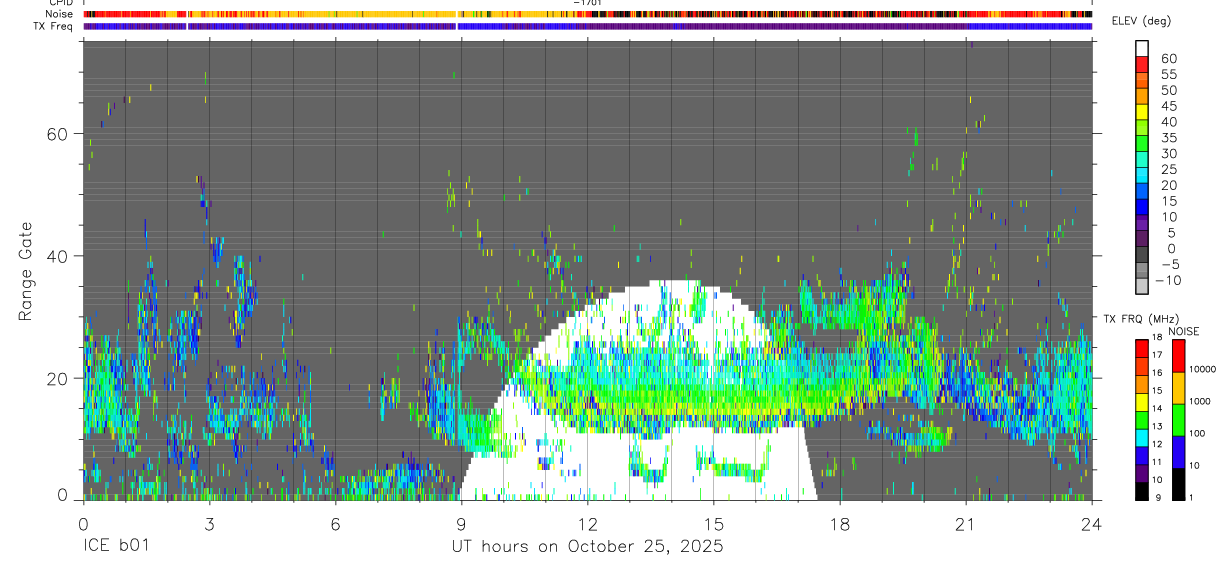Click the '13' value on TX FRQ scale

pyautogui.click(x=1159, y=426)
